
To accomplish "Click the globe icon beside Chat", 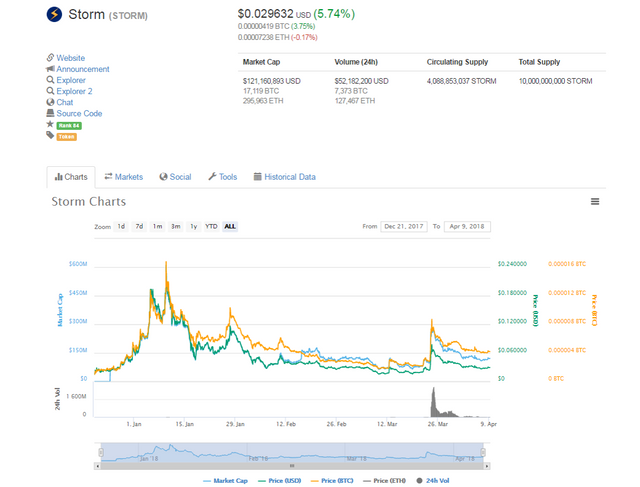I will click(50, 102).
